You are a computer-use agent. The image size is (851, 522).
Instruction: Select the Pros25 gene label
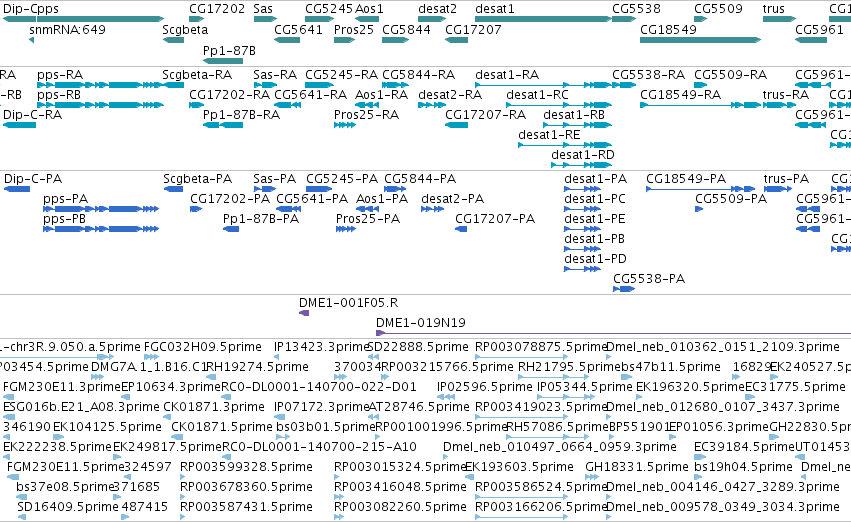click(x=354, y=30)
